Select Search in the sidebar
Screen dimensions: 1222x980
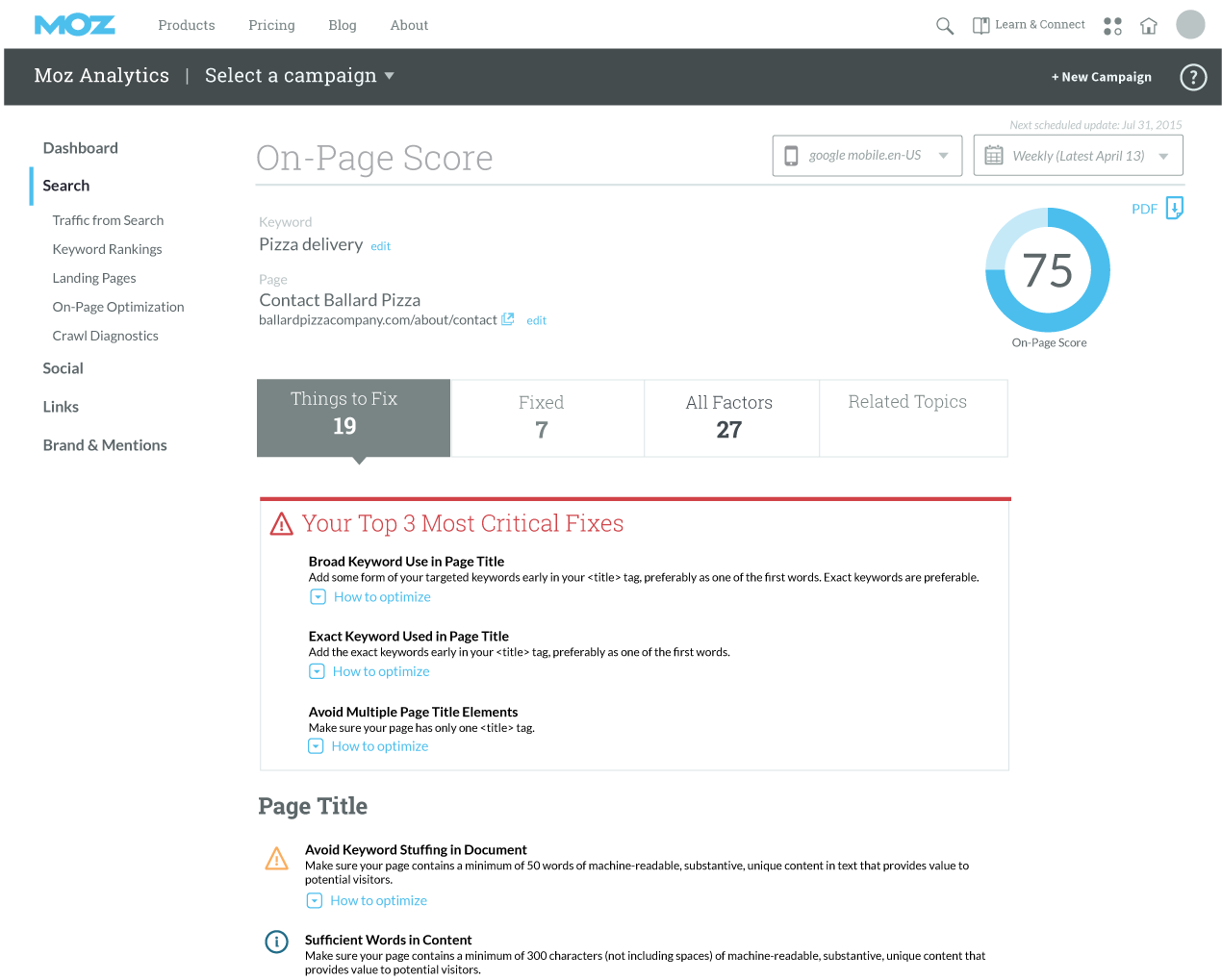pyautogui.click(x=66, y=186)
